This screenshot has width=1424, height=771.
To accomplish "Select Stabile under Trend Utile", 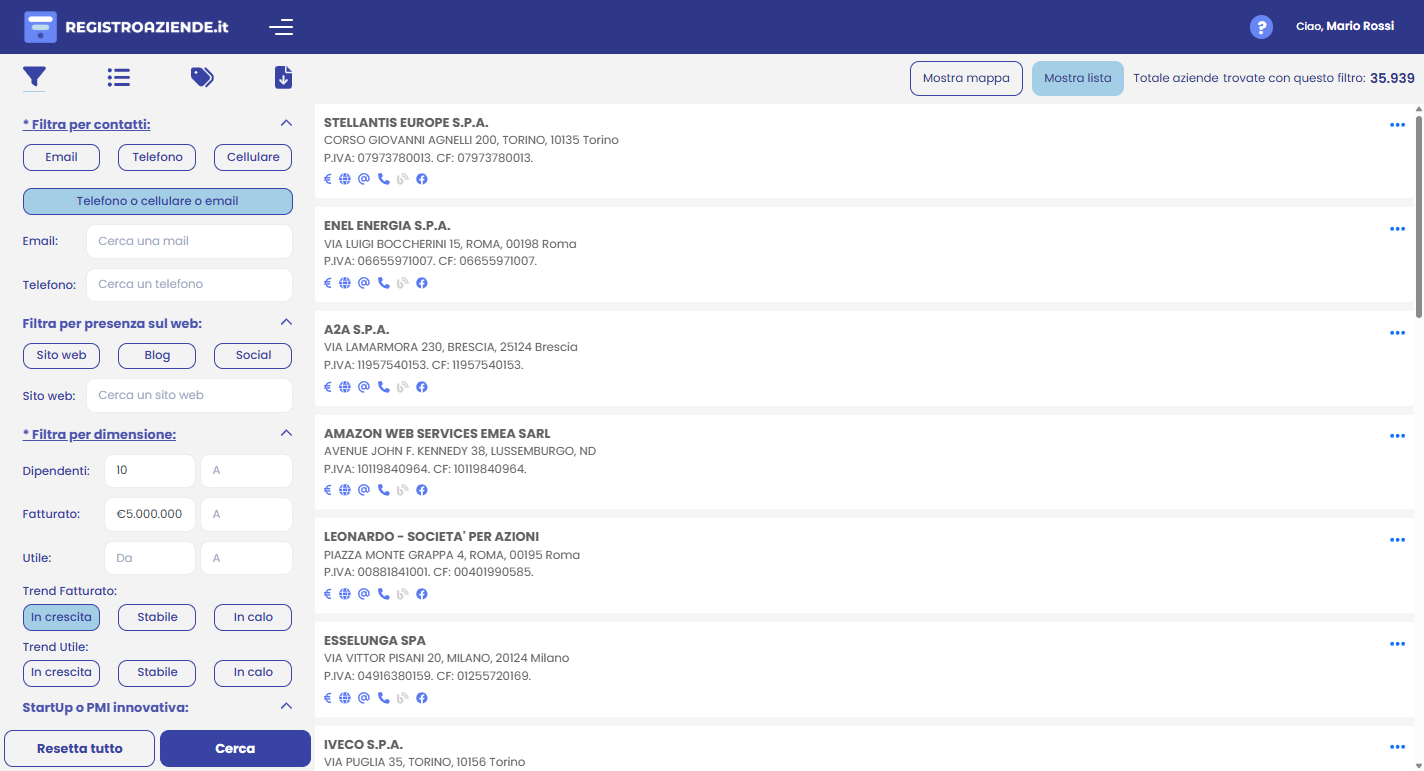I will click(x=157, y=672).
